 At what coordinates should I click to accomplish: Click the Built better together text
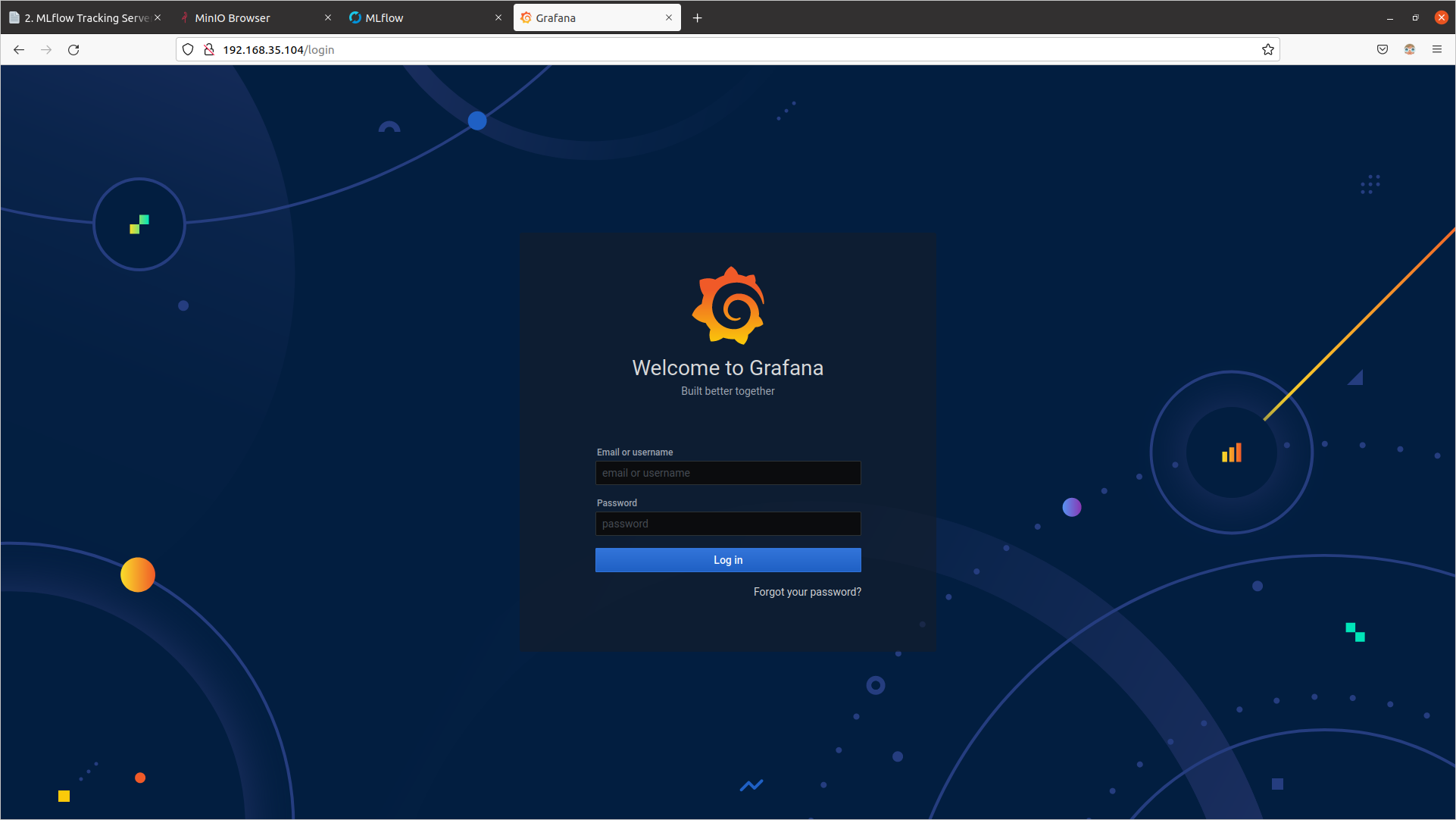click(728, 391)
